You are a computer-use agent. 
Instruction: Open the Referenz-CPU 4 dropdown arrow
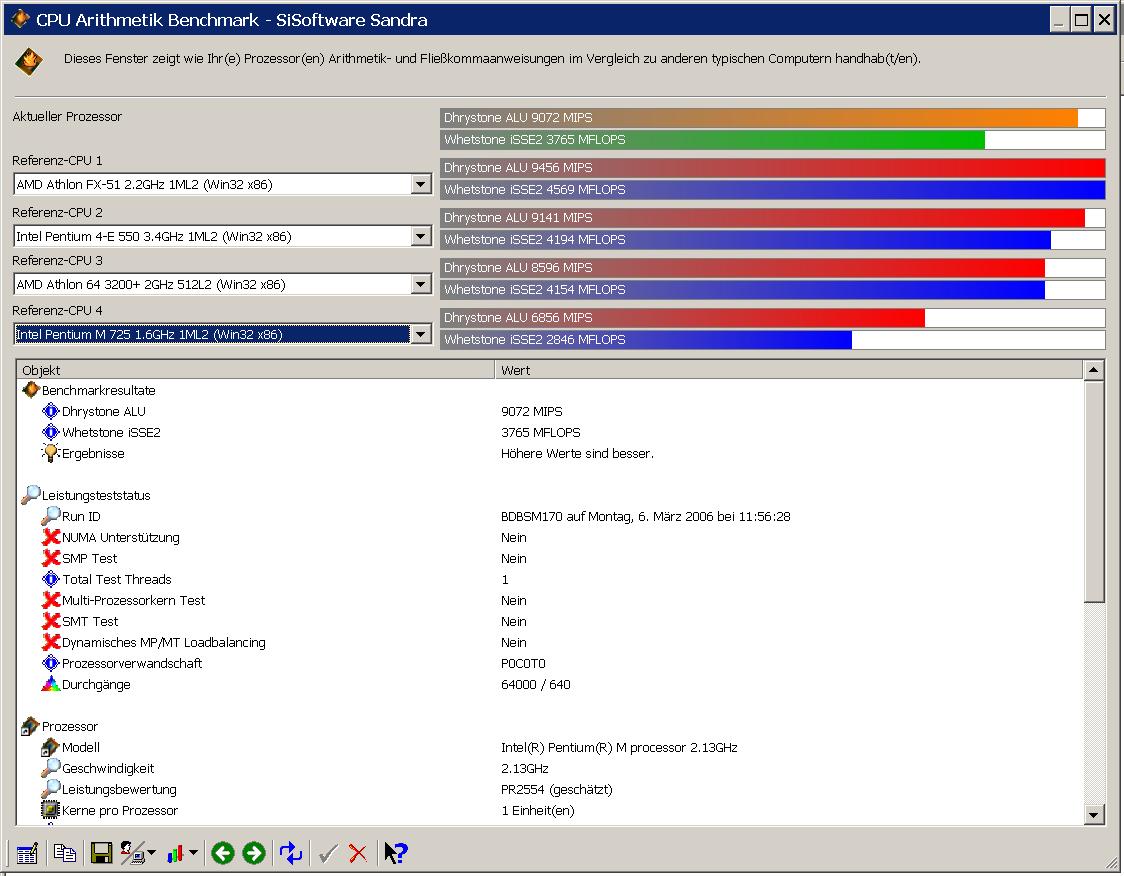[x=421, y=334]
